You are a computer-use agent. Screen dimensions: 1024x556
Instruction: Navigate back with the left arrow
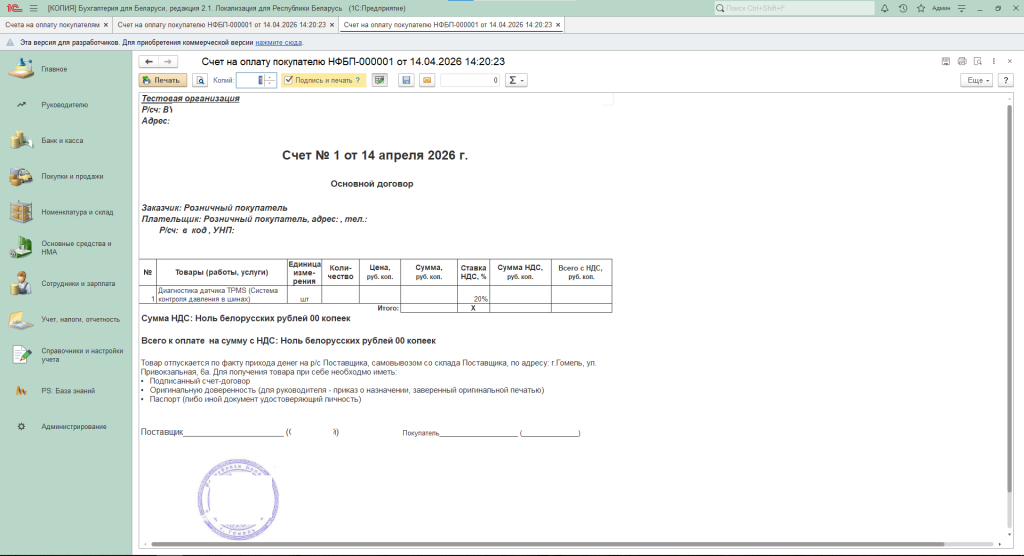coord(149,61)
